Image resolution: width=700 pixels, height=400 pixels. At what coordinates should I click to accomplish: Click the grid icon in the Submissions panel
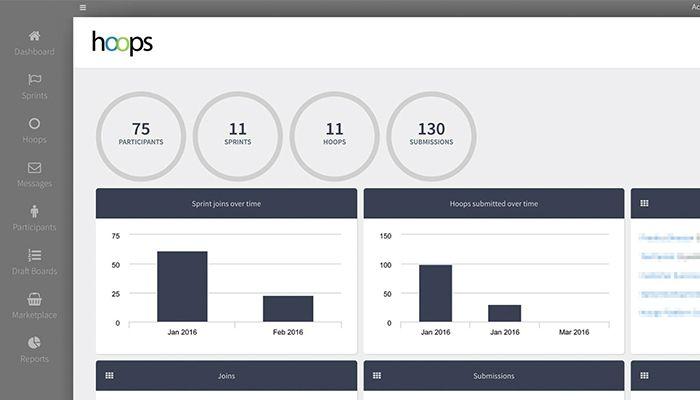[x=377, y=375]
